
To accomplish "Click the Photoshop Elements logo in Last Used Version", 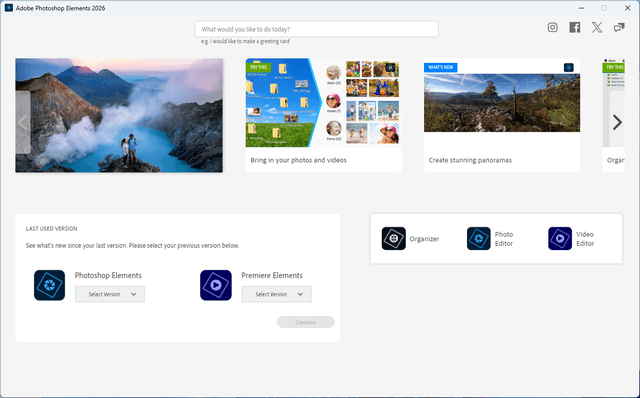I will pyautogui.click(x=49, y=285).
